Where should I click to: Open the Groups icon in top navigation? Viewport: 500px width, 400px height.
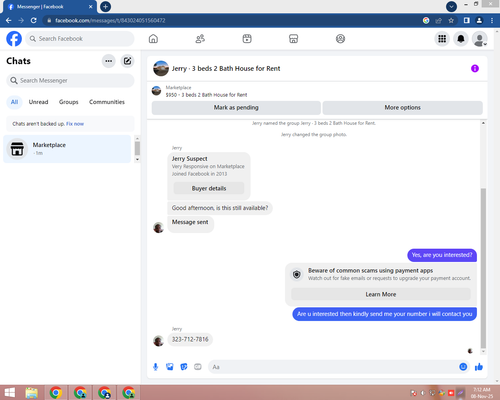point(340,39)
